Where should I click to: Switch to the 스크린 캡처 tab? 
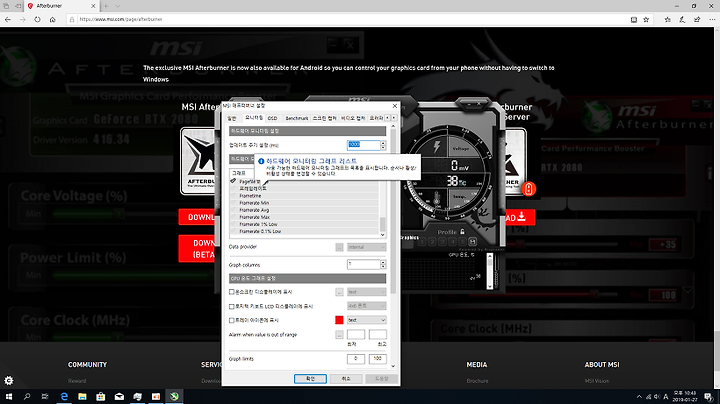pyautogui.click(x=324, y=118)
